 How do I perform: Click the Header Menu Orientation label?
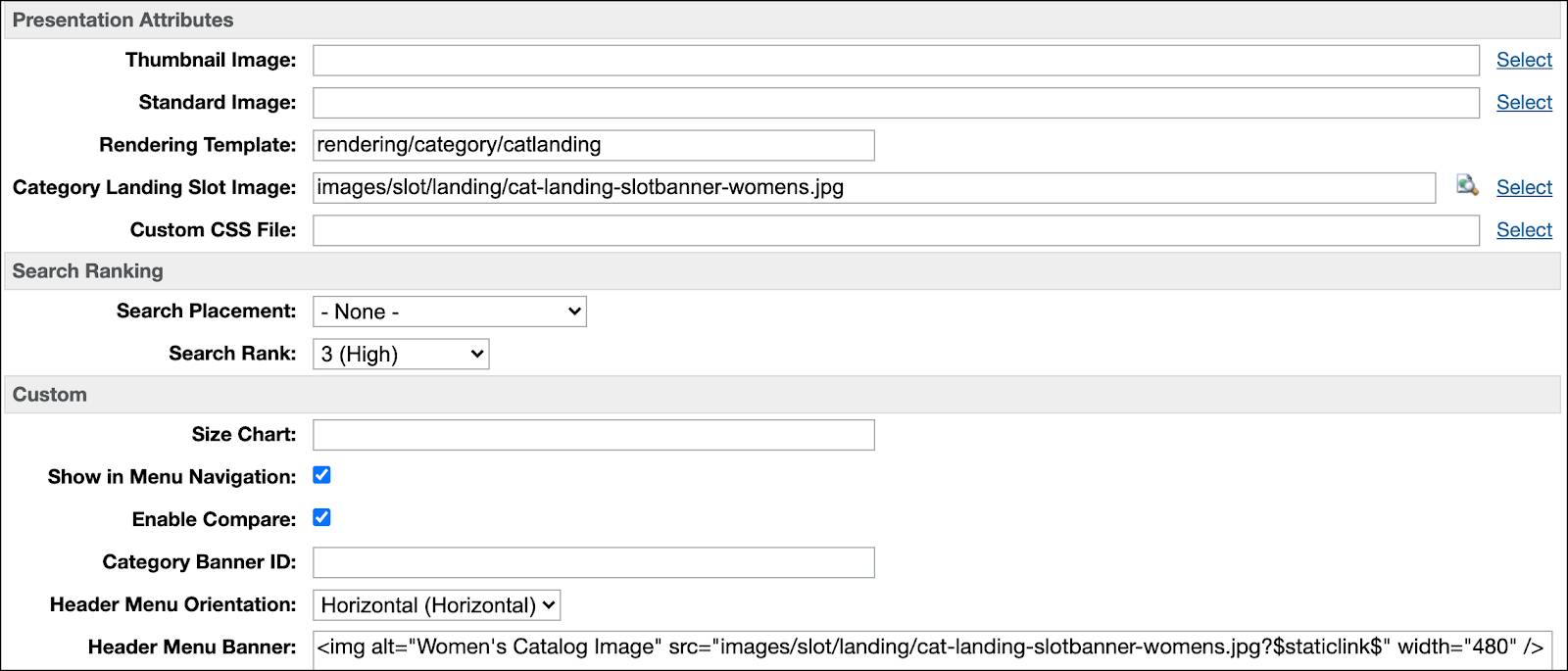click(x=172, y=604)
